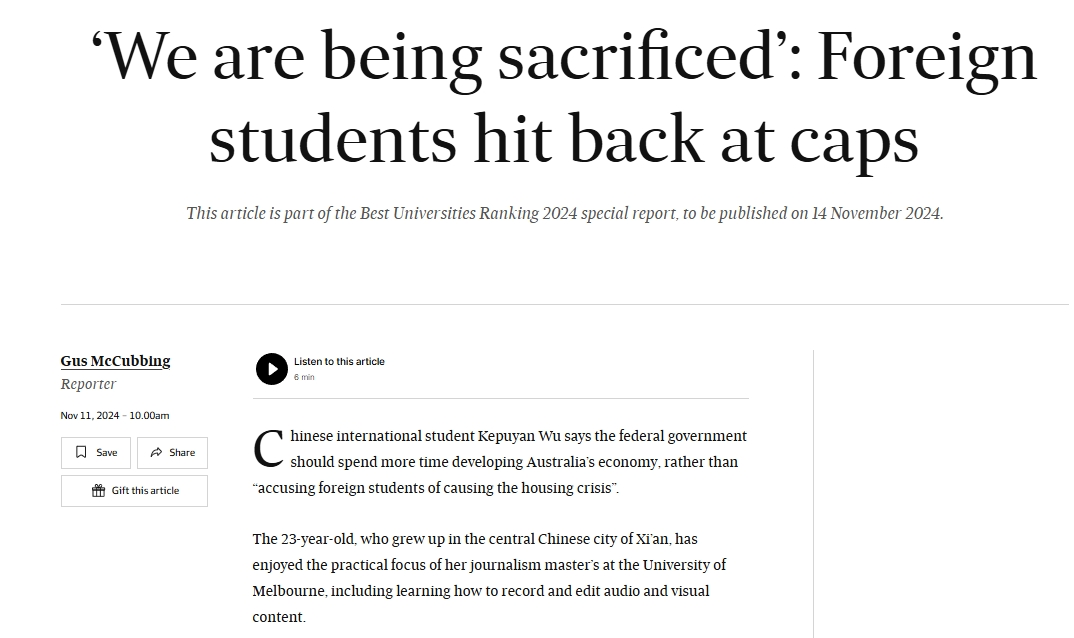1074x638 pixels.
Task: Select the 'Gift this article' button text
Action: tap(145, 491)
